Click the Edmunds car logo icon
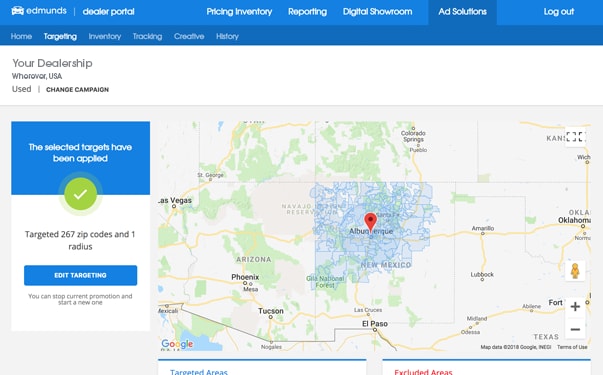603x375 pixels. [x=17, y=11]
